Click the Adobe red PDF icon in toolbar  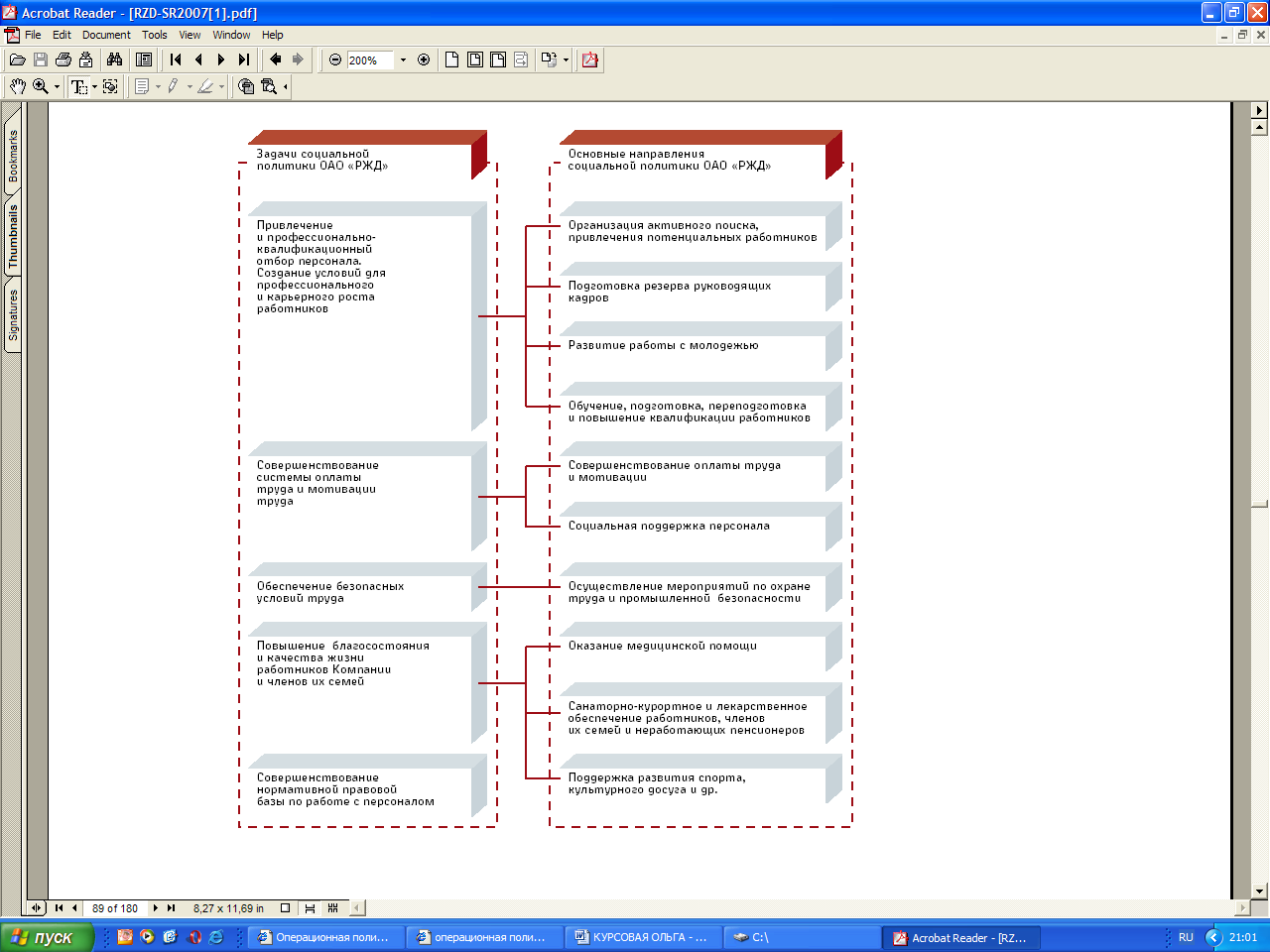click(x=590, y=60)
